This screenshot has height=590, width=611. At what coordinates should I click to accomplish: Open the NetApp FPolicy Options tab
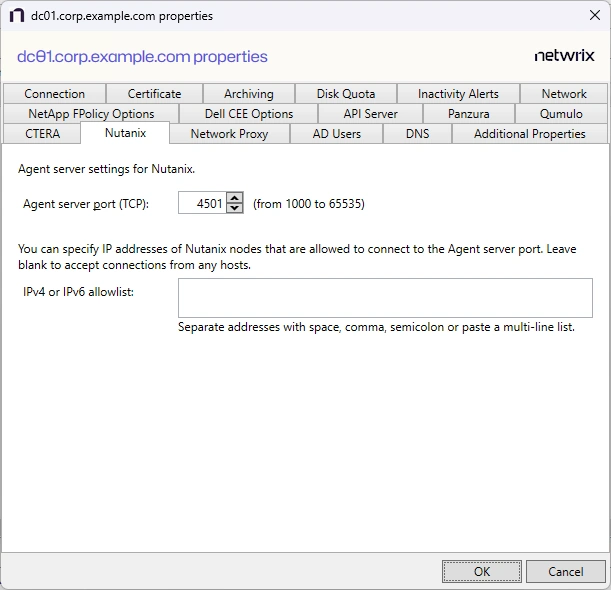point(91,114)
